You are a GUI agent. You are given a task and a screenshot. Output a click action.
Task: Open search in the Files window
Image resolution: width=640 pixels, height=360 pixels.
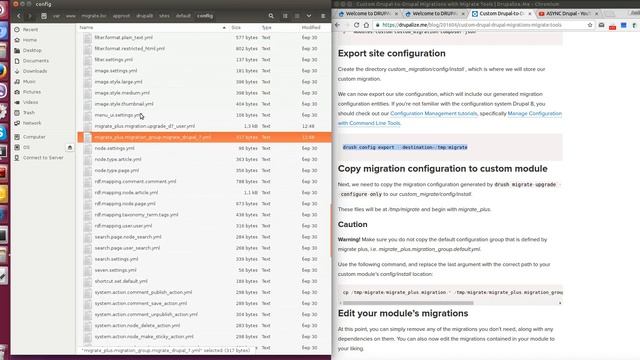click(271, 16)
